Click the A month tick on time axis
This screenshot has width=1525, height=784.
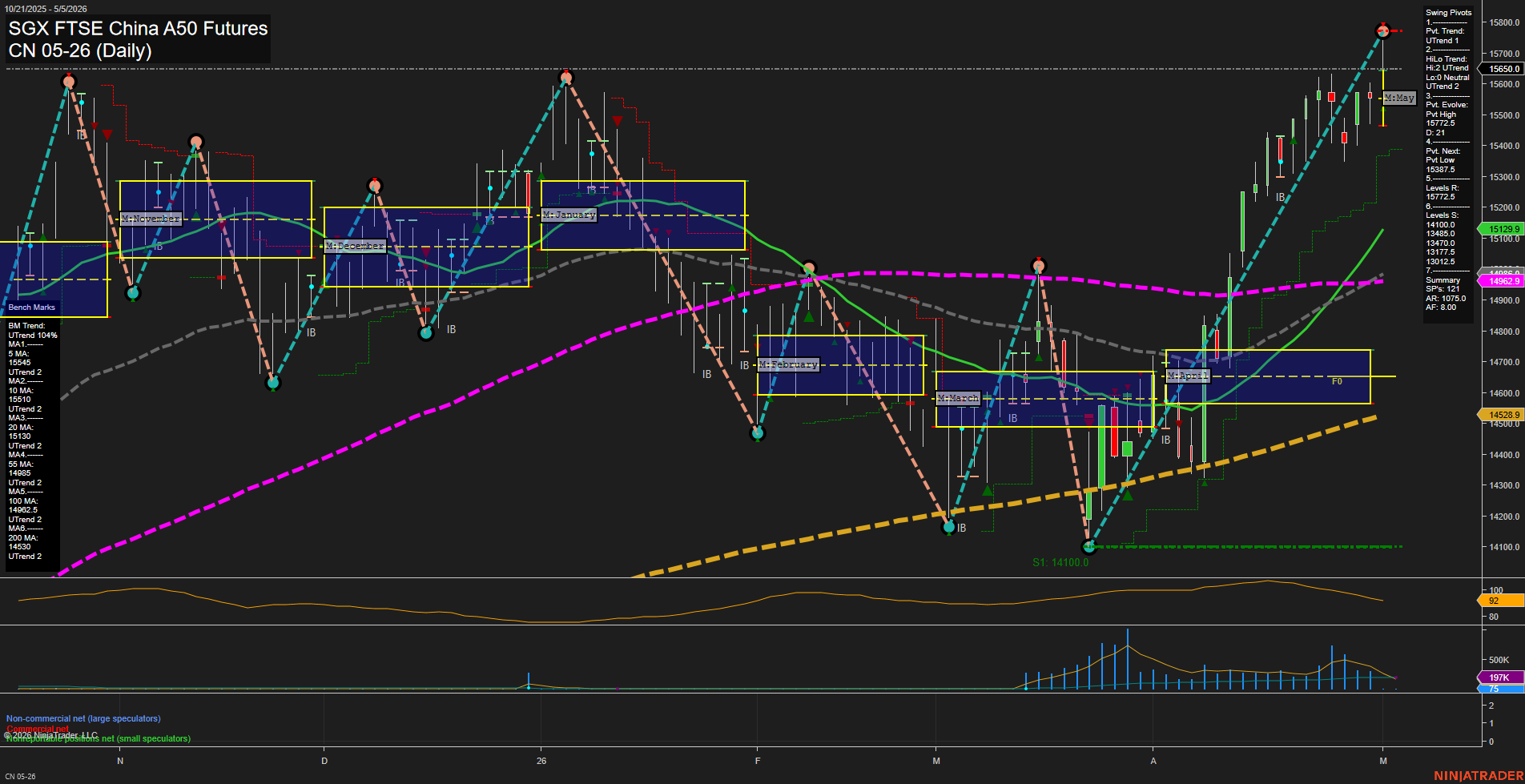point(1153,761)
